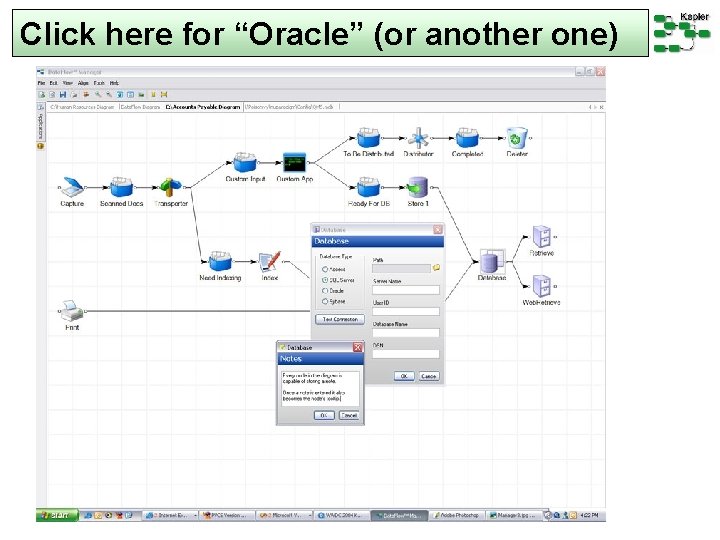Viewport: 720px width, 540px height.
Task: Select the Completed queue node
Action: click(x=467, y=137)
